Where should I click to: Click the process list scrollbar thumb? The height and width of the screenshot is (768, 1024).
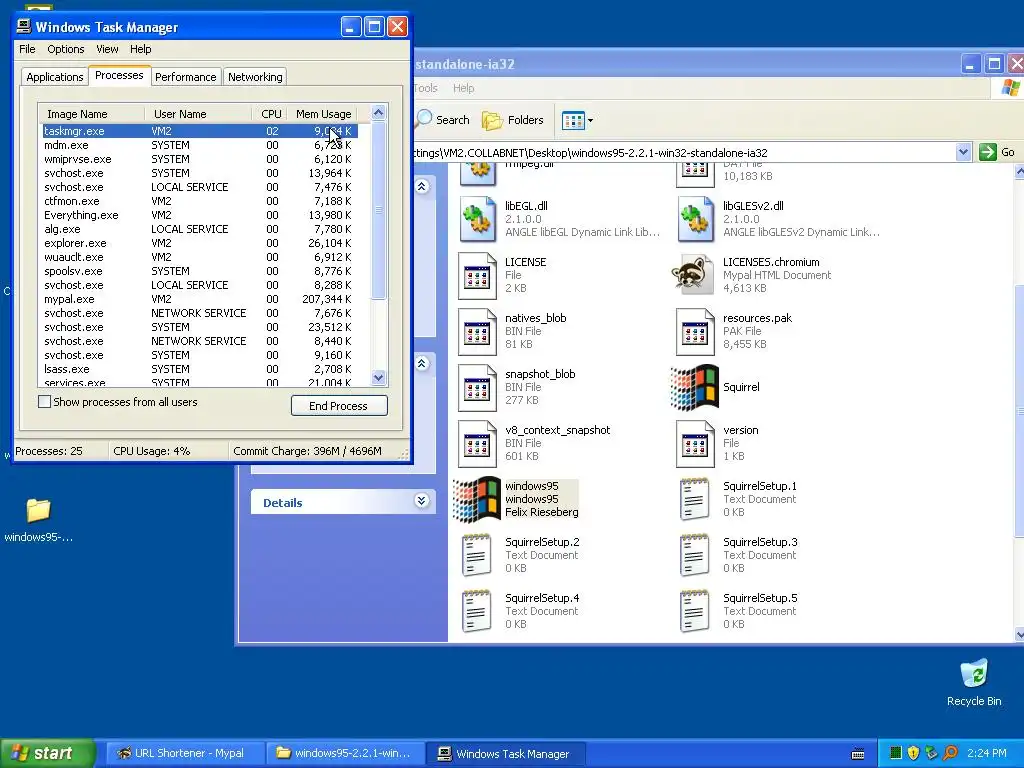pyautogui.click(x=379, y=210)
